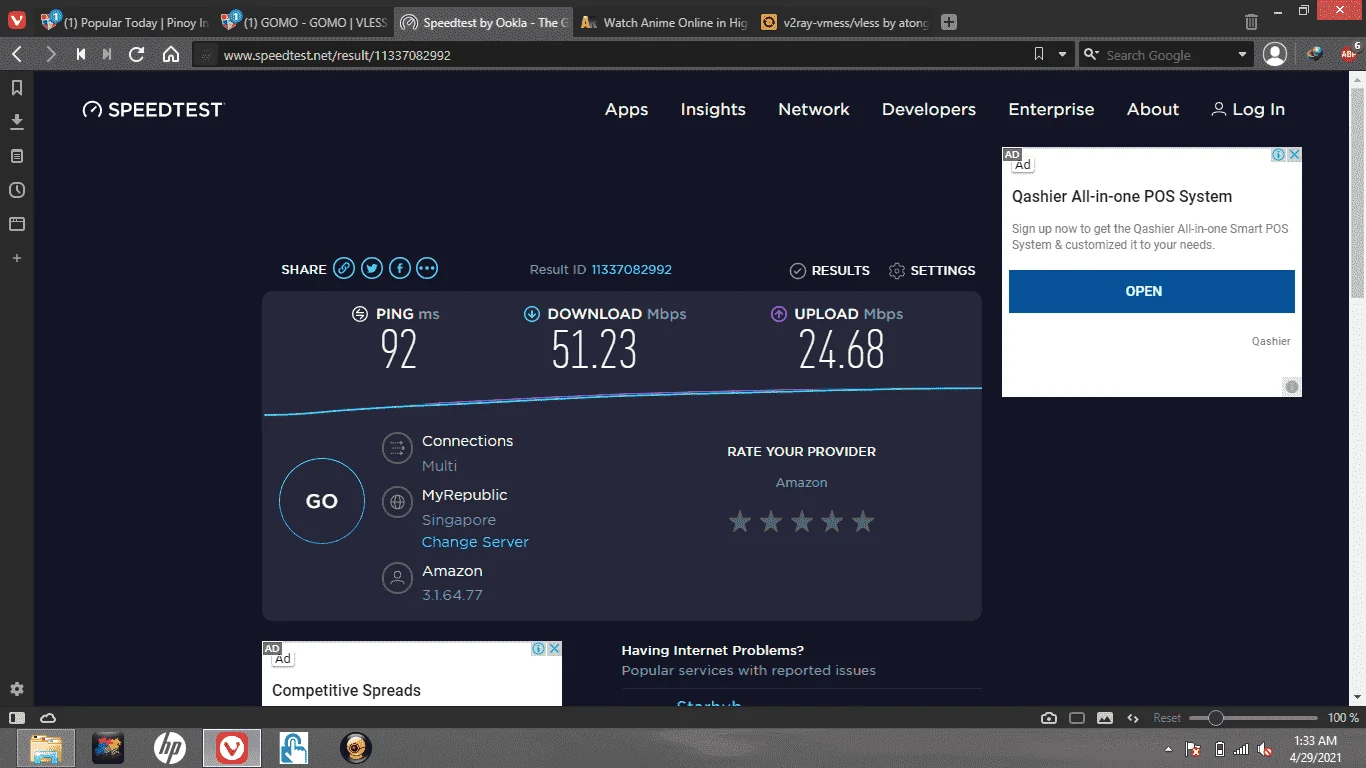Rate provider with the first star

740,521
